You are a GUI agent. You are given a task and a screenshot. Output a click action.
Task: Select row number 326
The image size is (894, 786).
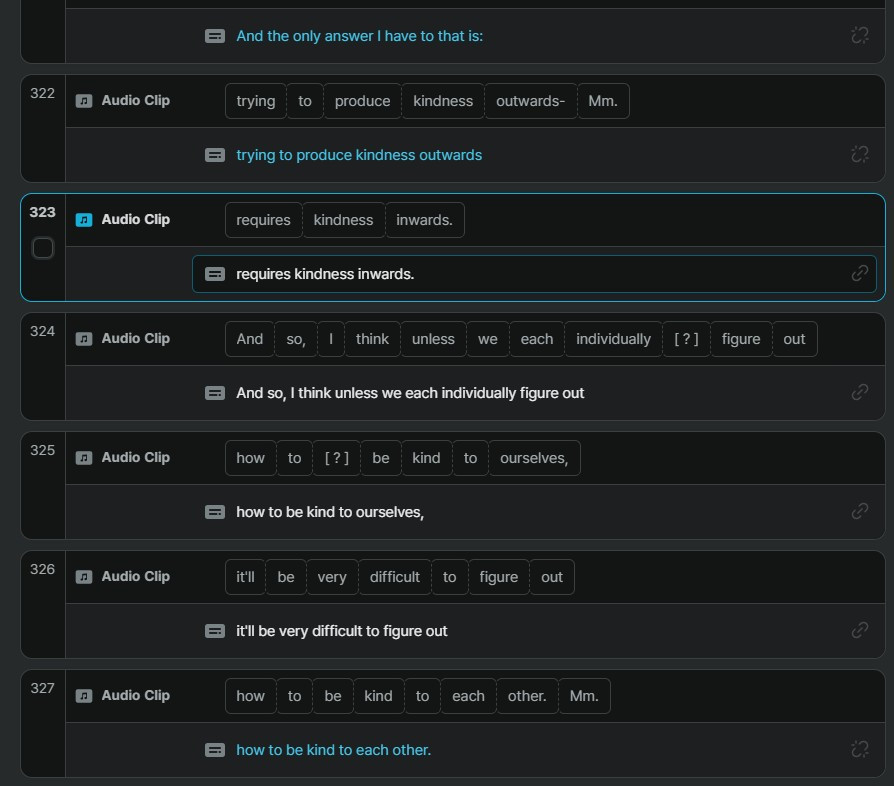42,569
